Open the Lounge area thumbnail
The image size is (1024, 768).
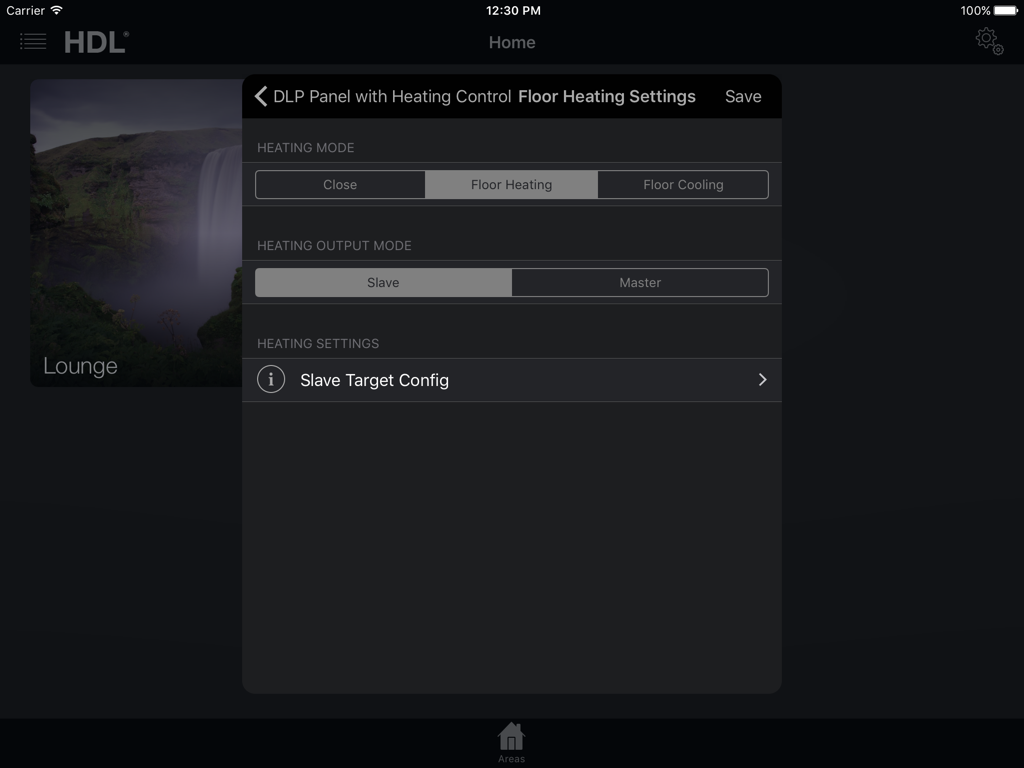pos(136,233)
